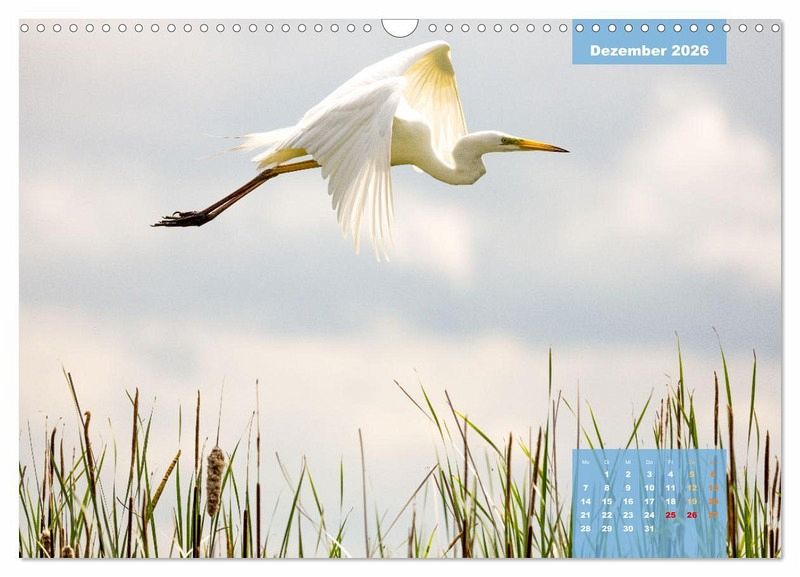The width and height of the screenshot is (800, 577).
Task: Select date 30 in the calendar grid
Action: coord(628,529)
